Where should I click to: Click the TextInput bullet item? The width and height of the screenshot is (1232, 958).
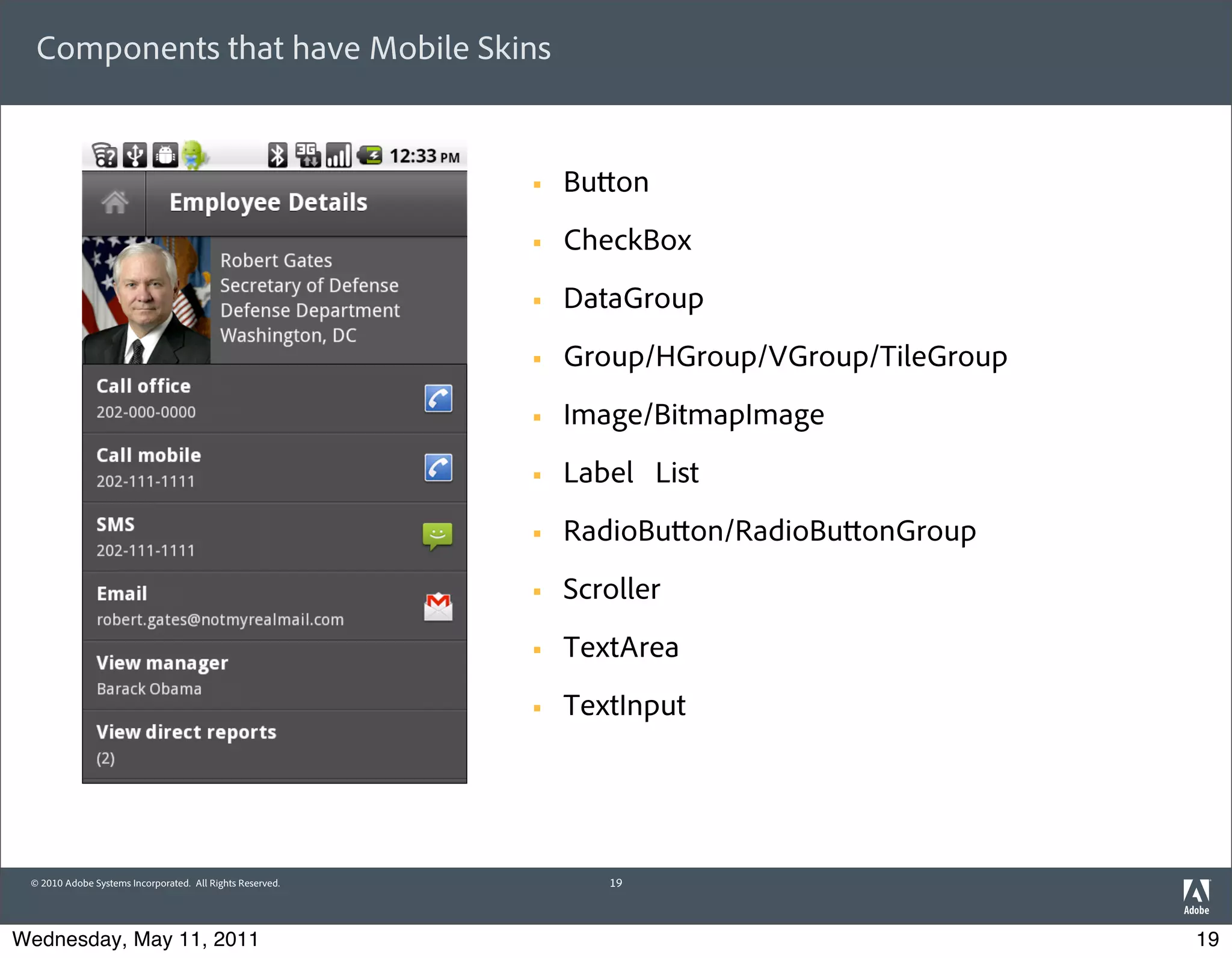(x=624, y=706)
